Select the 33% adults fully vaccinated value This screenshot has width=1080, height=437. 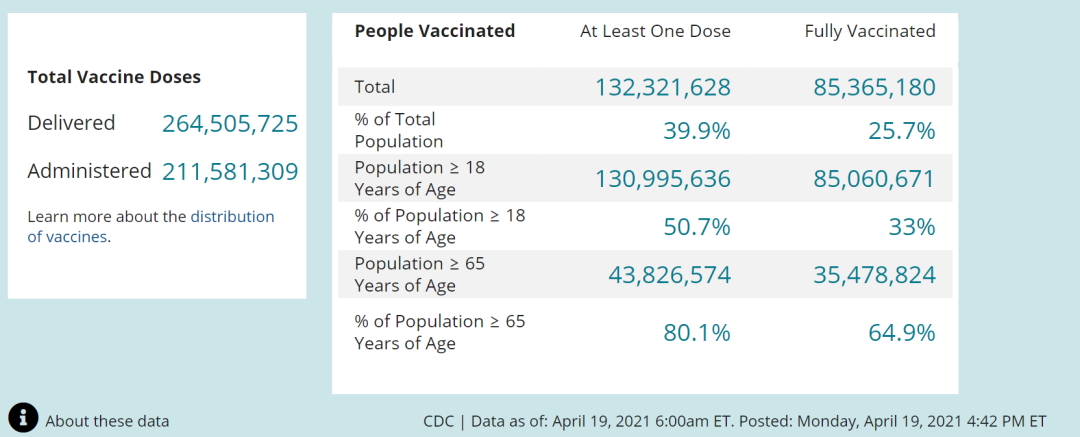coord(912,227)
